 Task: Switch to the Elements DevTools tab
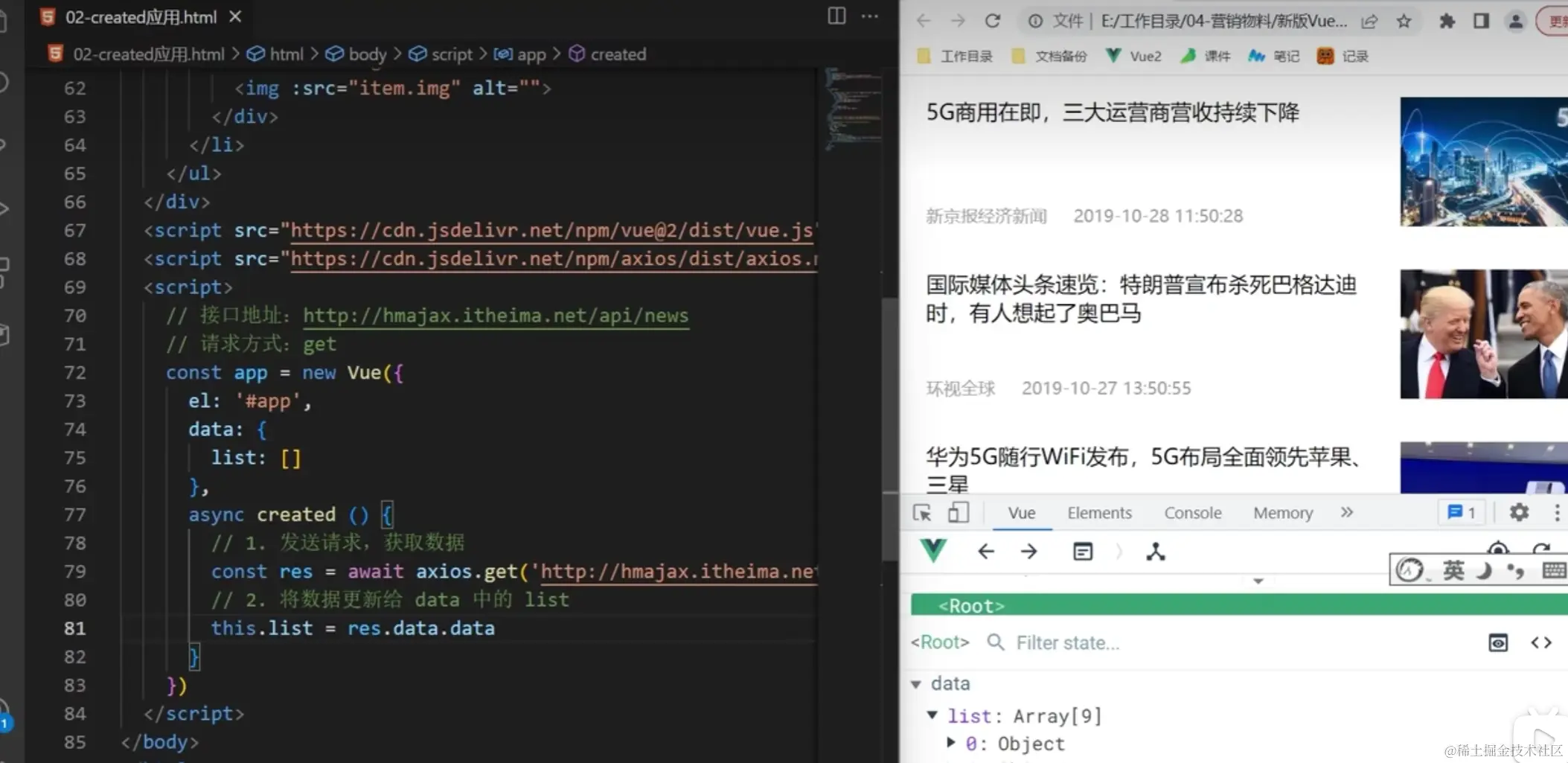click(x=1099, y=513)
